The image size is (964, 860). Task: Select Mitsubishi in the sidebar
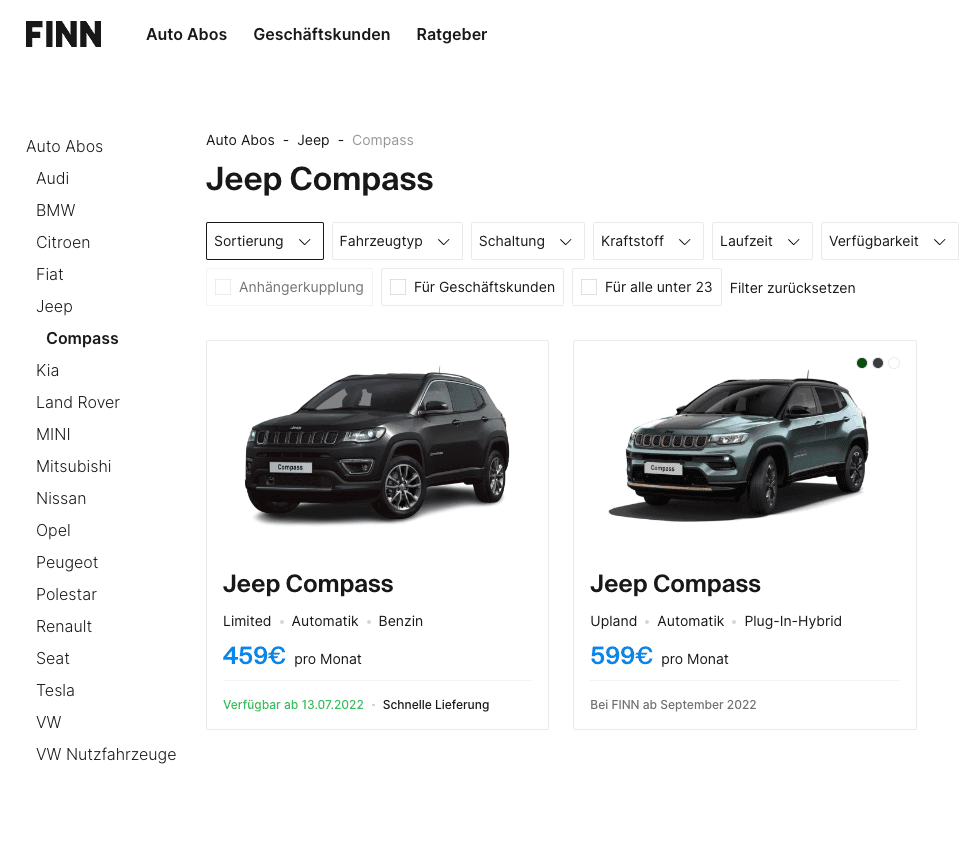(74, 466)
